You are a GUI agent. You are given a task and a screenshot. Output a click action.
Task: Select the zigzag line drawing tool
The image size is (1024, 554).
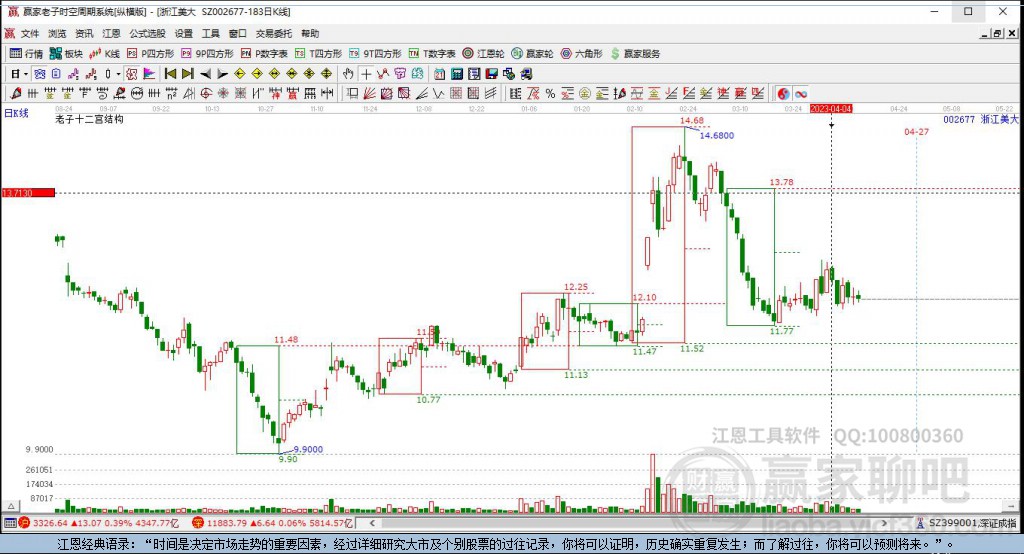coord(383,74)
